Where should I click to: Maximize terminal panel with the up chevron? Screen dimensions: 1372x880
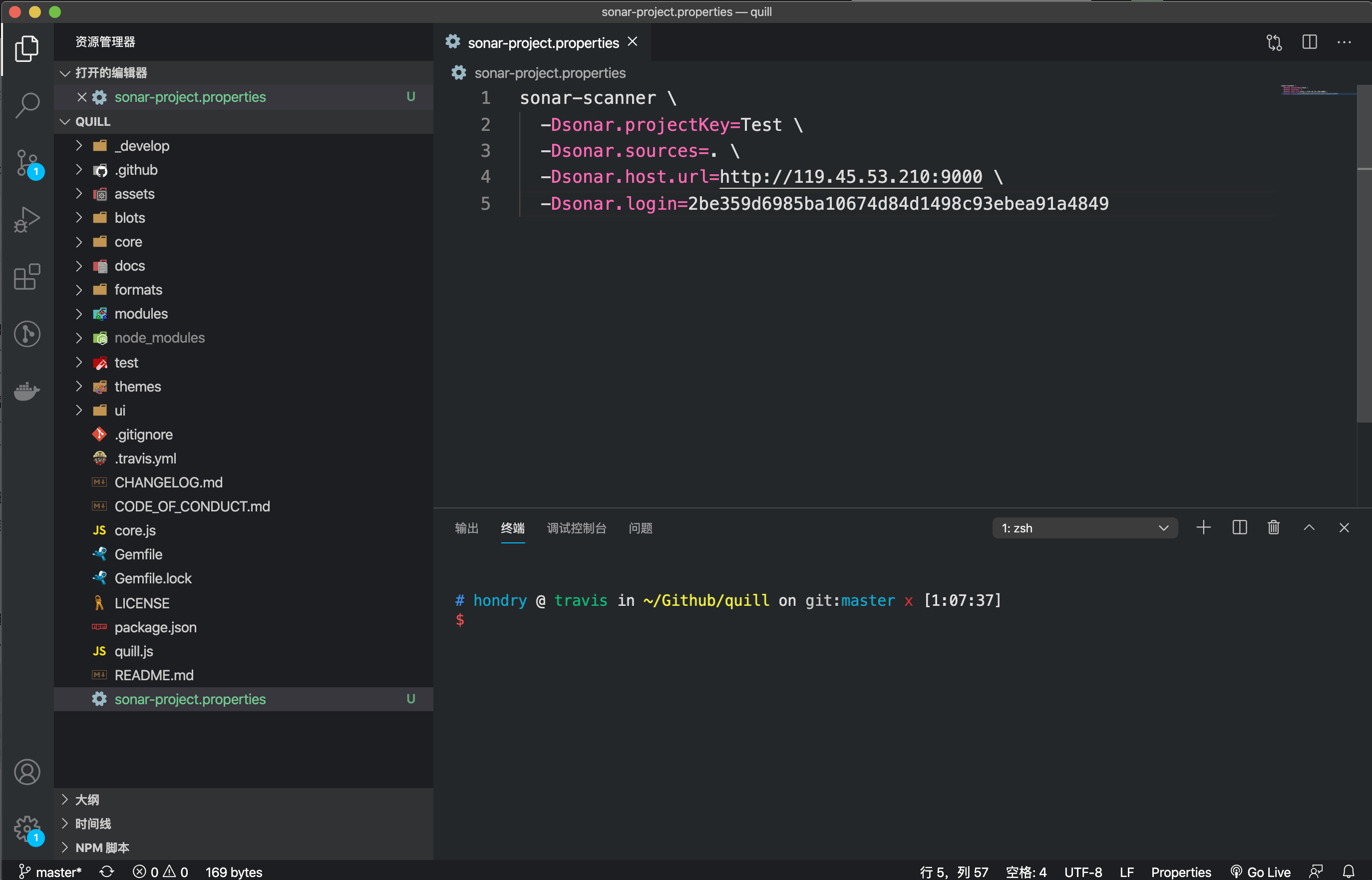[1309, 527]
